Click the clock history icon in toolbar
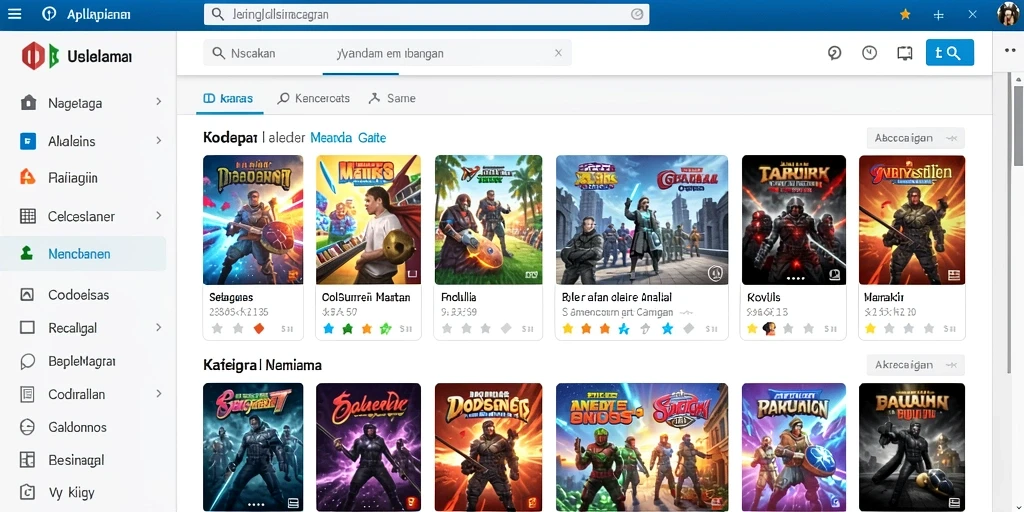This screenshot has width=1024, height=512. [869, 53]
